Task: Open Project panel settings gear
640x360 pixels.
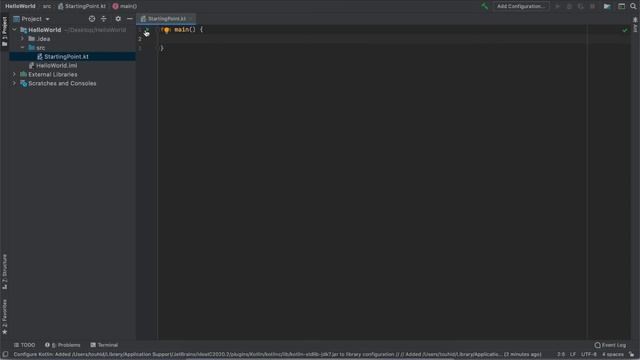Action: [118, 19]
